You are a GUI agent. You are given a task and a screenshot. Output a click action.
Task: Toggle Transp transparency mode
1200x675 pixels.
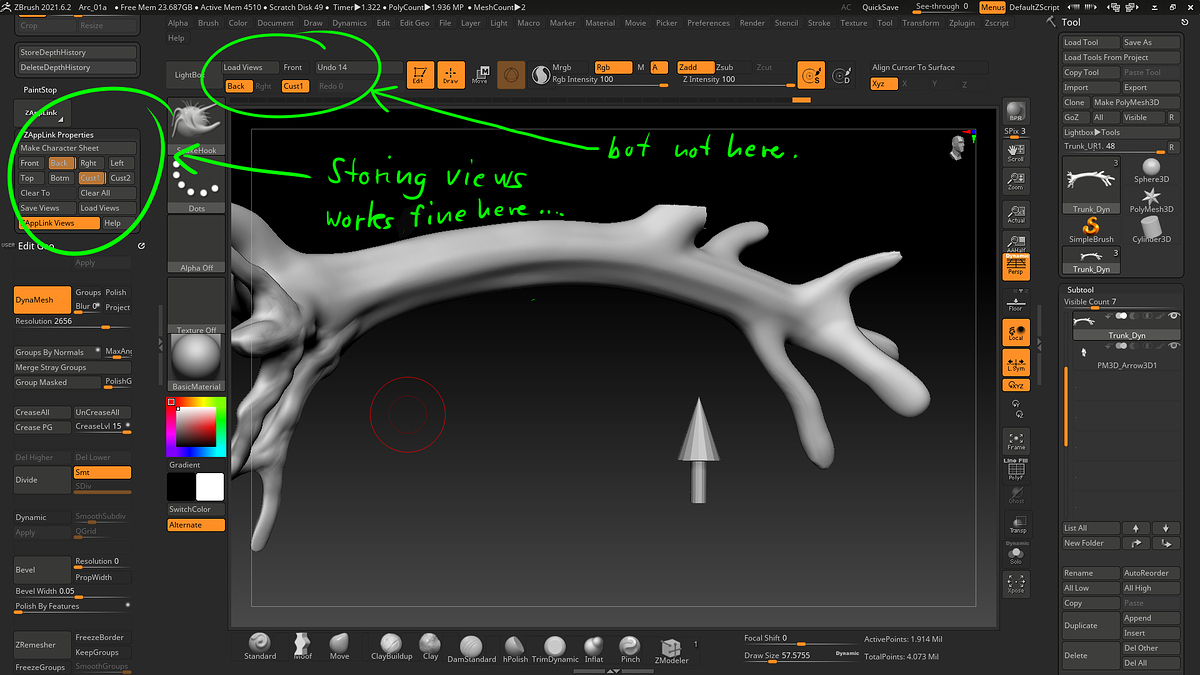tap(1016, 525)
